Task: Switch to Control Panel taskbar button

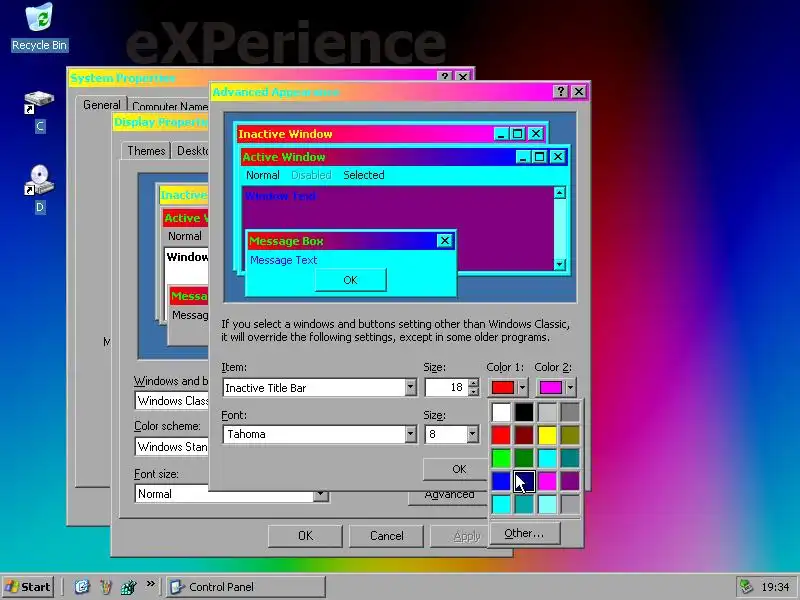Action: tap(246, 587)
